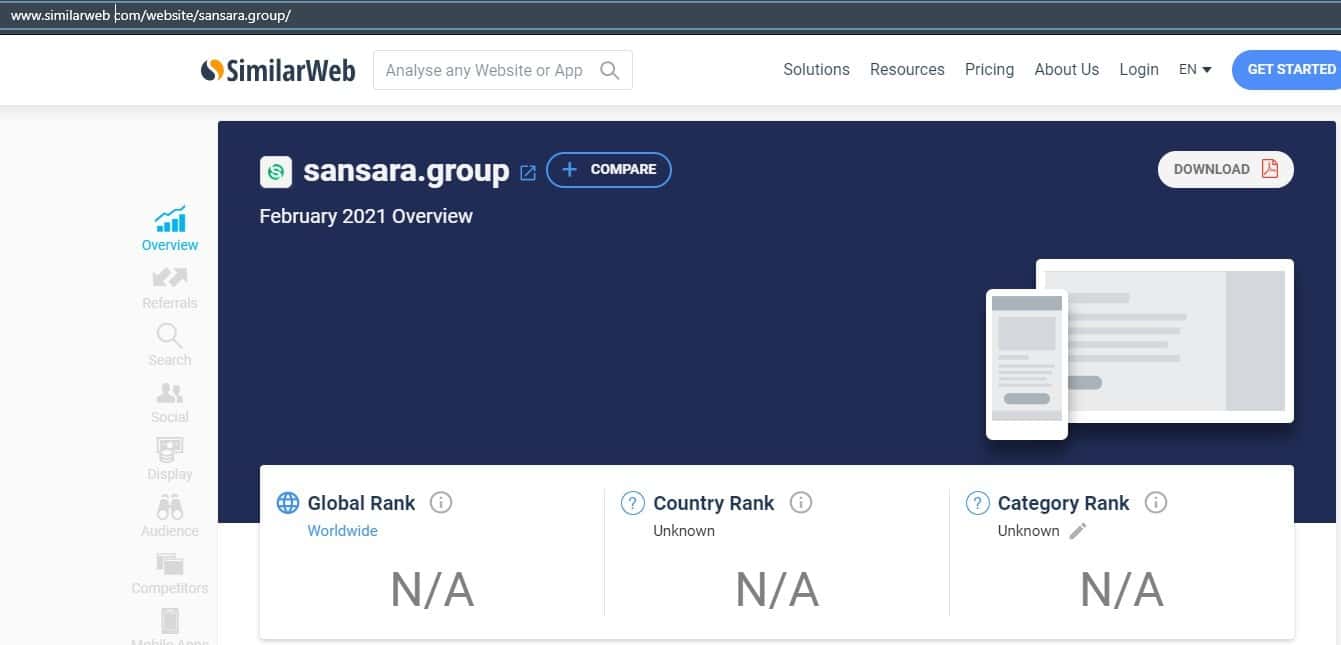This screenshot has width=1341, height=645.
Task: Click the Competitors sidebar icon
Action: tap(169, 565)
